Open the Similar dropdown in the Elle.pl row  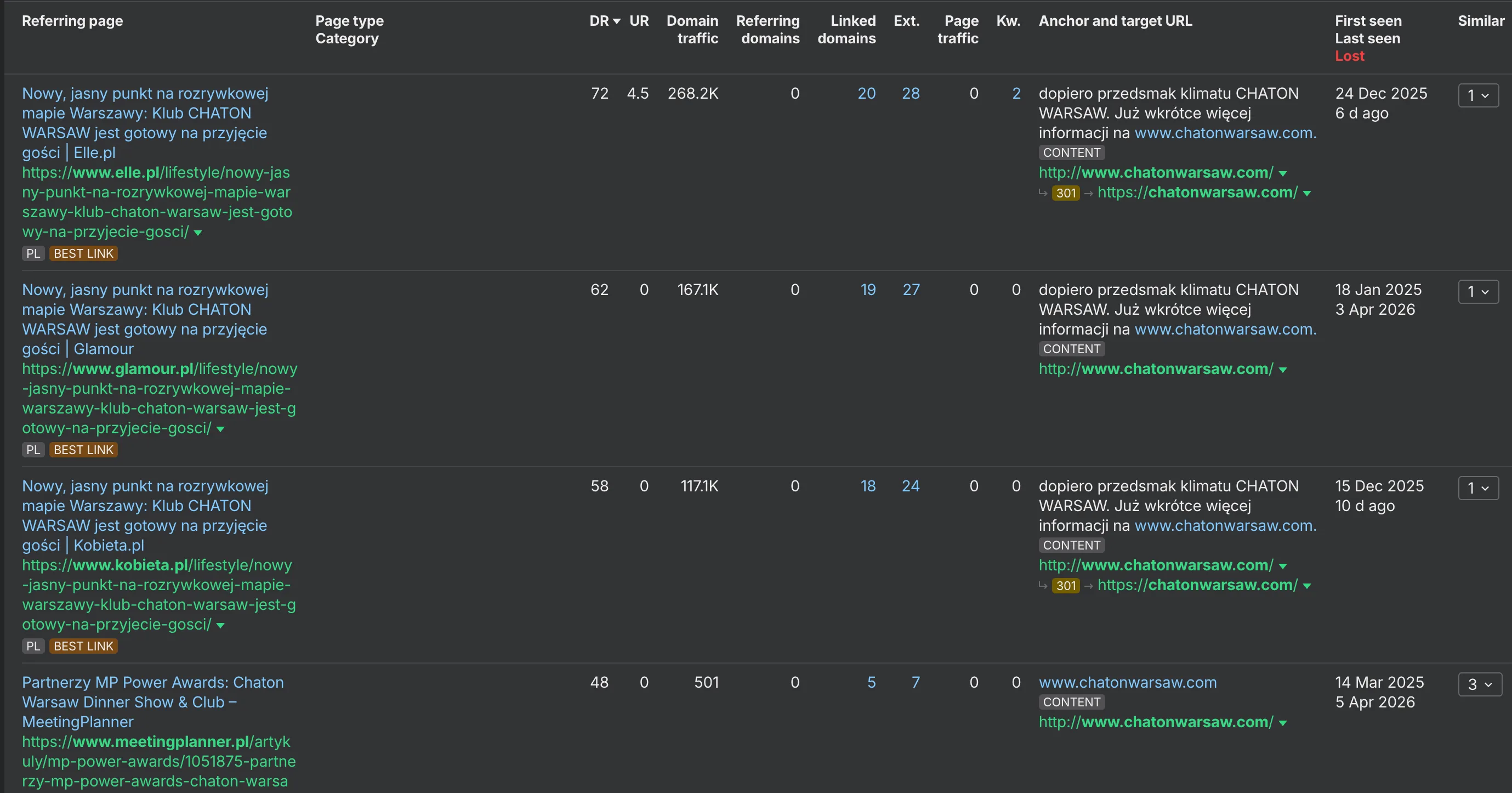pyautogui.click(x=1478, y=95)
